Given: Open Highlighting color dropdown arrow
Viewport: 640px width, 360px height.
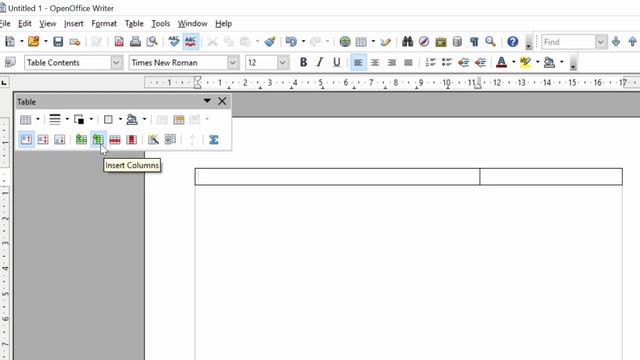Looking at the screenshot, I should (538, 62).
